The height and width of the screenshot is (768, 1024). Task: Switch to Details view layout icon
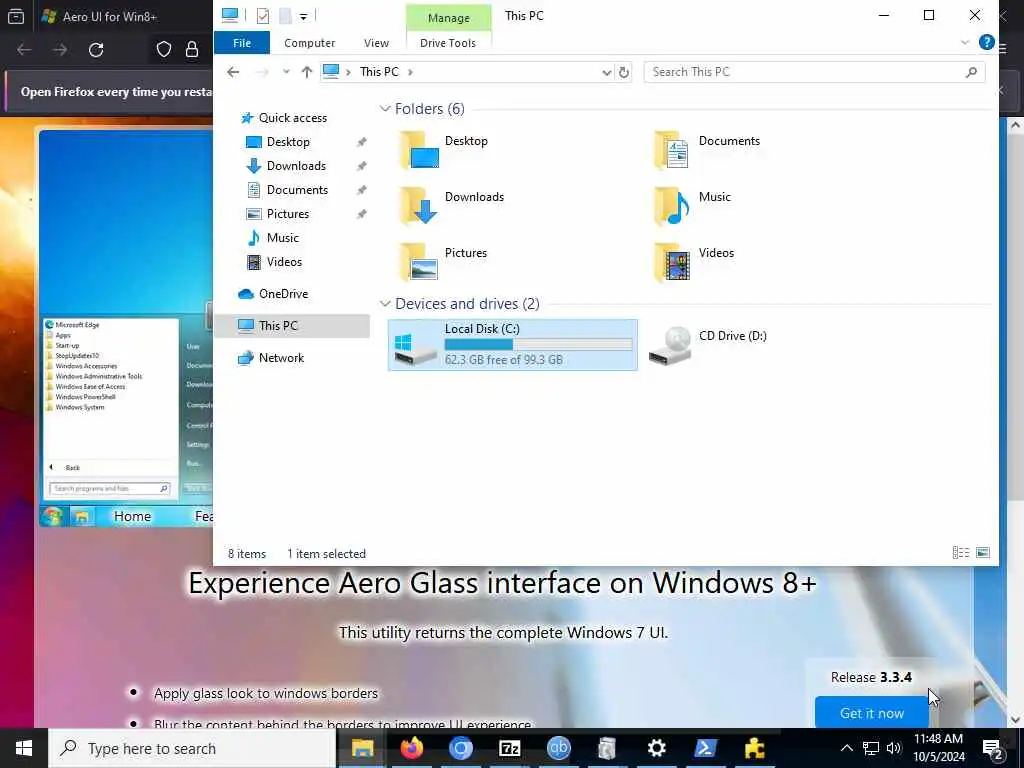[961, 553]
